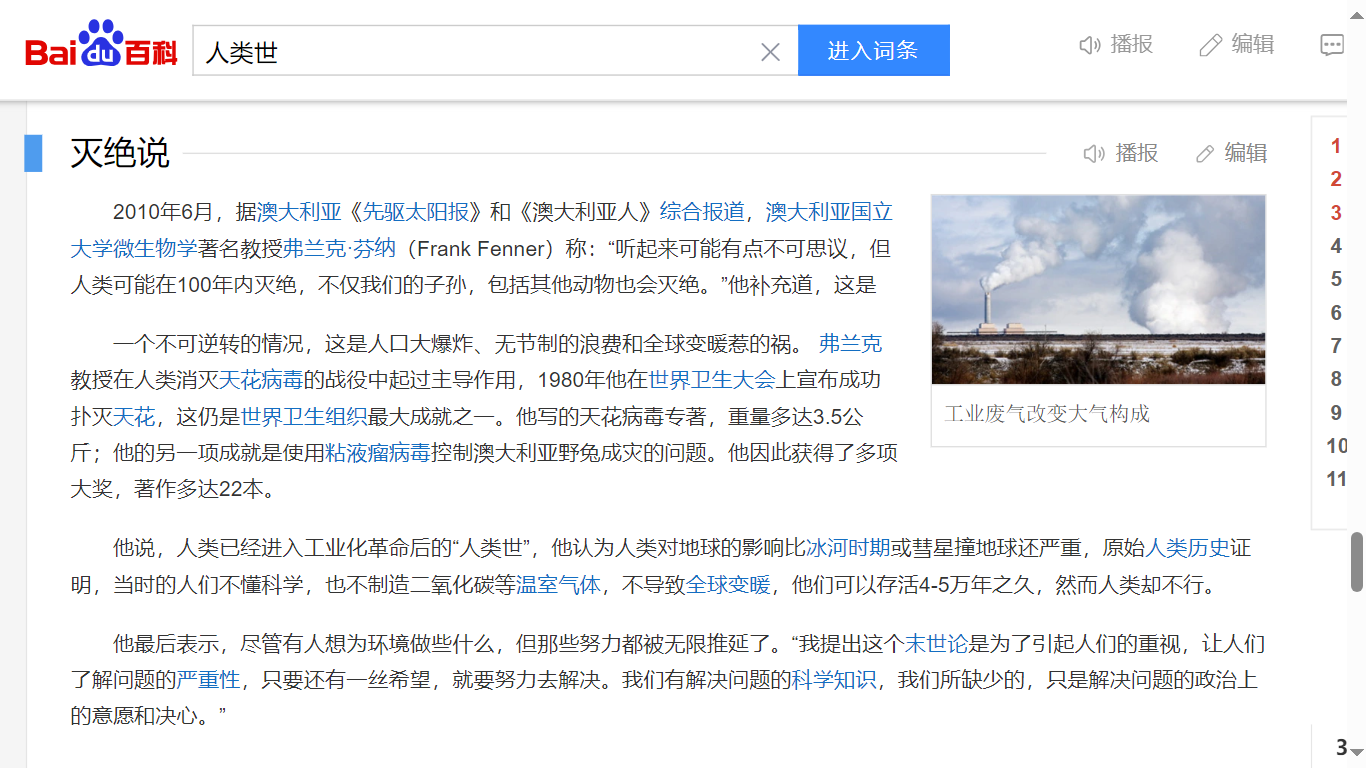Open the 严重性 link
Image resolution: width=1366 pixels, height=768 pixels.
click(208, 680)
